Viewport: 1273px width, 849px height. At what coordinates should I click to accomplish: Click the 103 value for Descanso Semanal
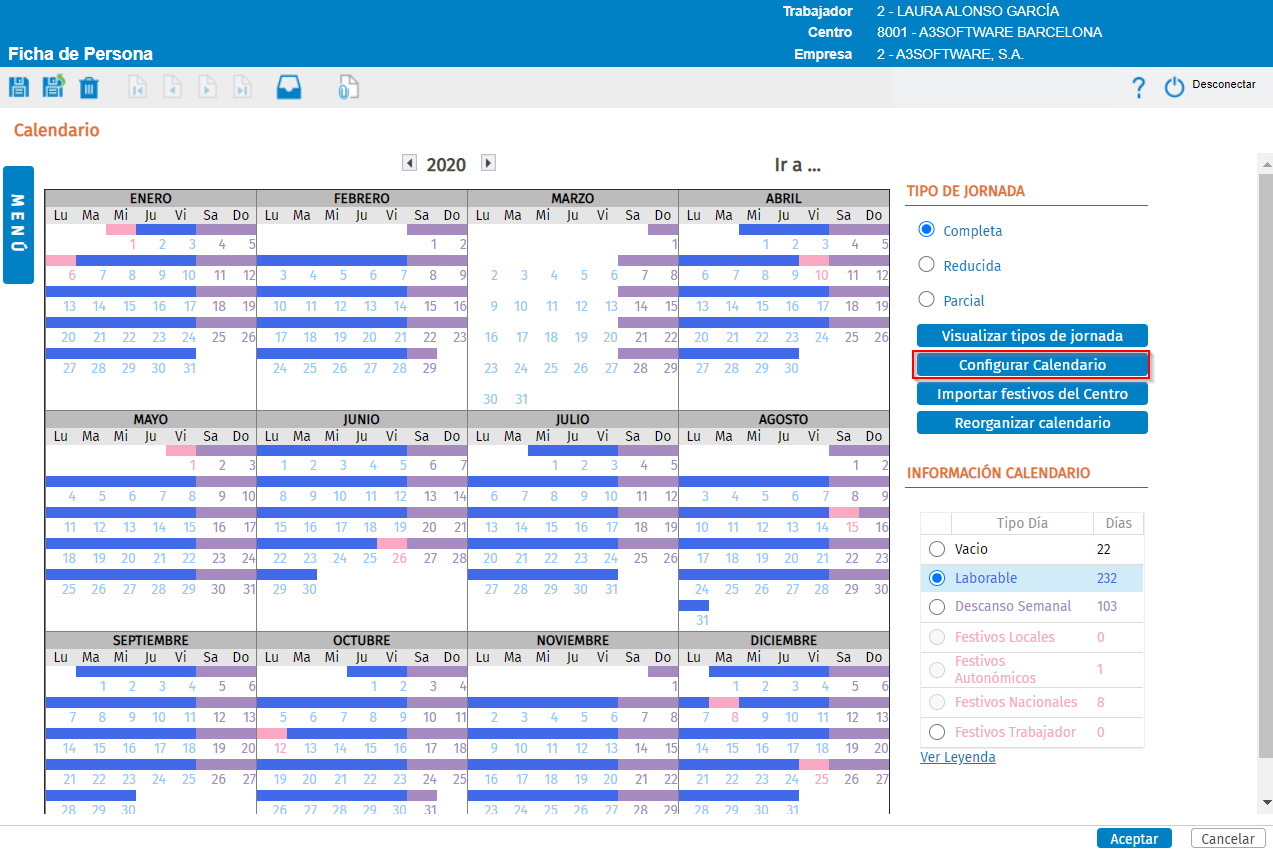(1107, 607)
